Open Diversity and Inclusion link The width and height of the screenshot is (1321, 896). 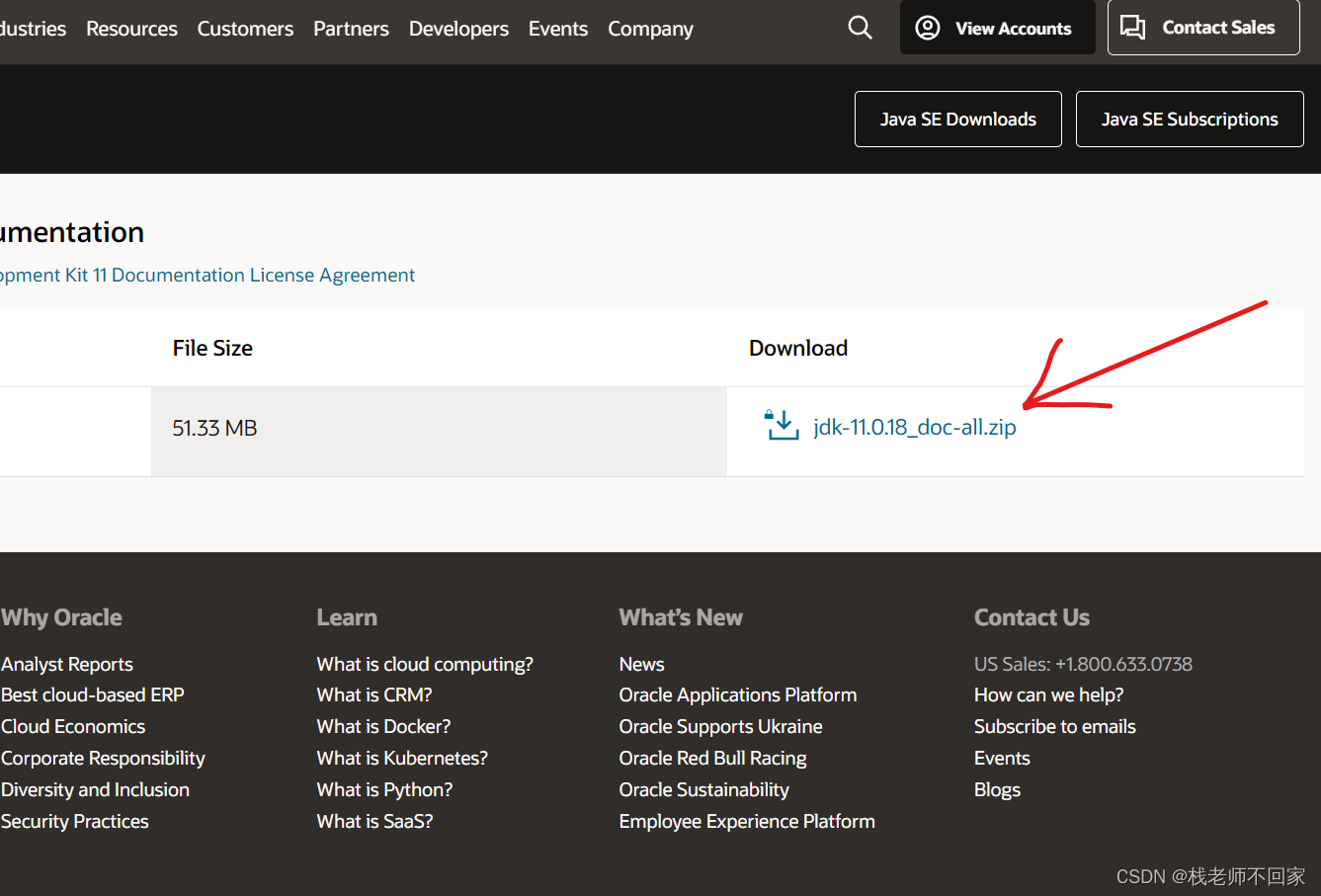click(95, 790)
